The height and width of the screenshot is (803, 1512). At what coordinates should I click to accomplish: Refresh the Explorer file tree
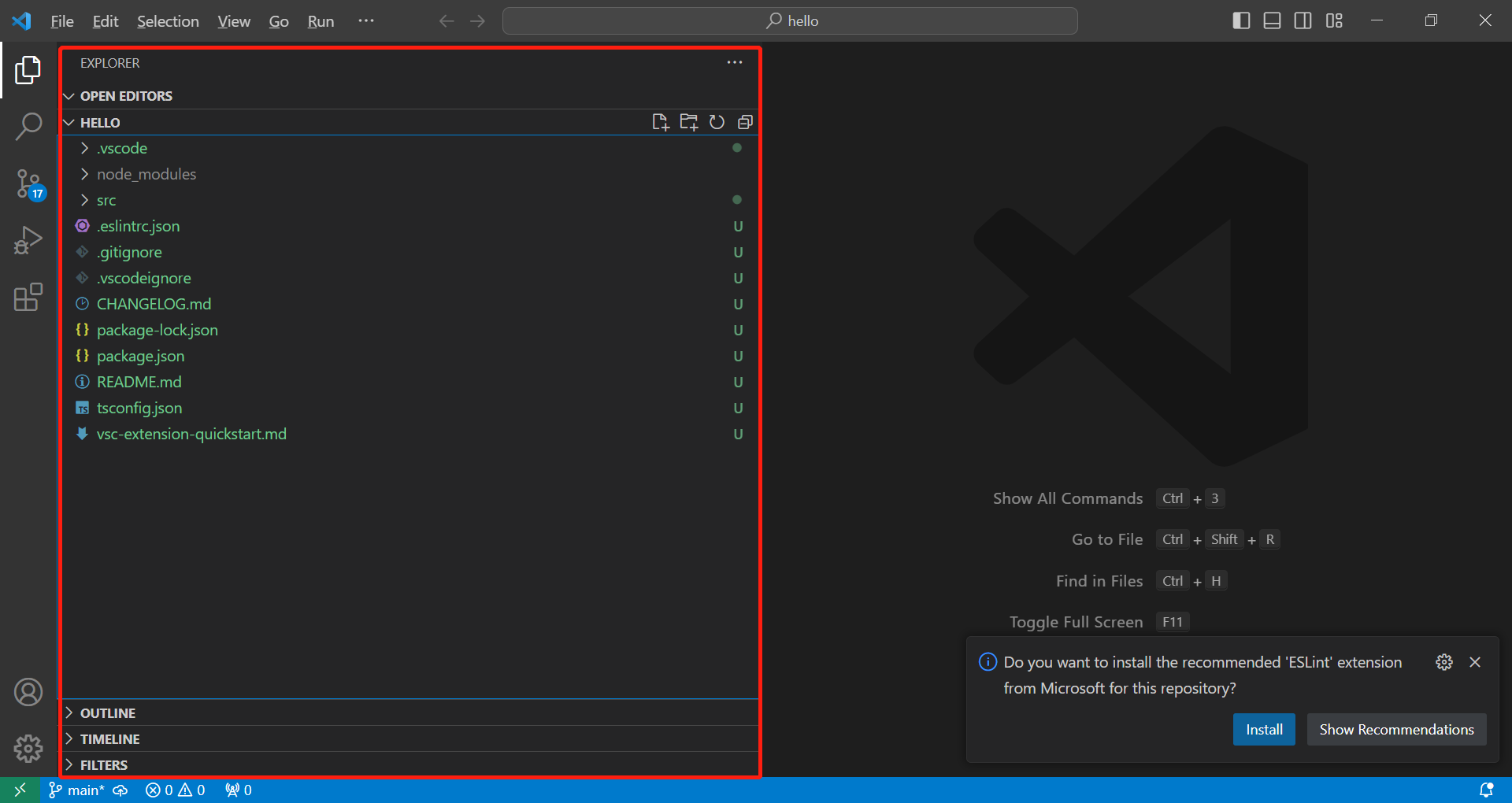[x=717, y=122]
